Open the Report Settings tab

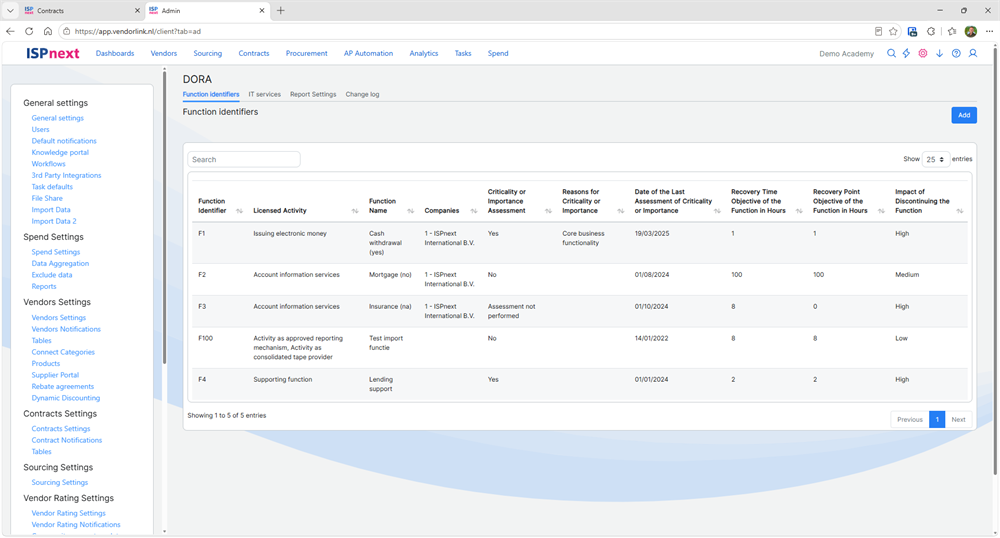point(313,94)
